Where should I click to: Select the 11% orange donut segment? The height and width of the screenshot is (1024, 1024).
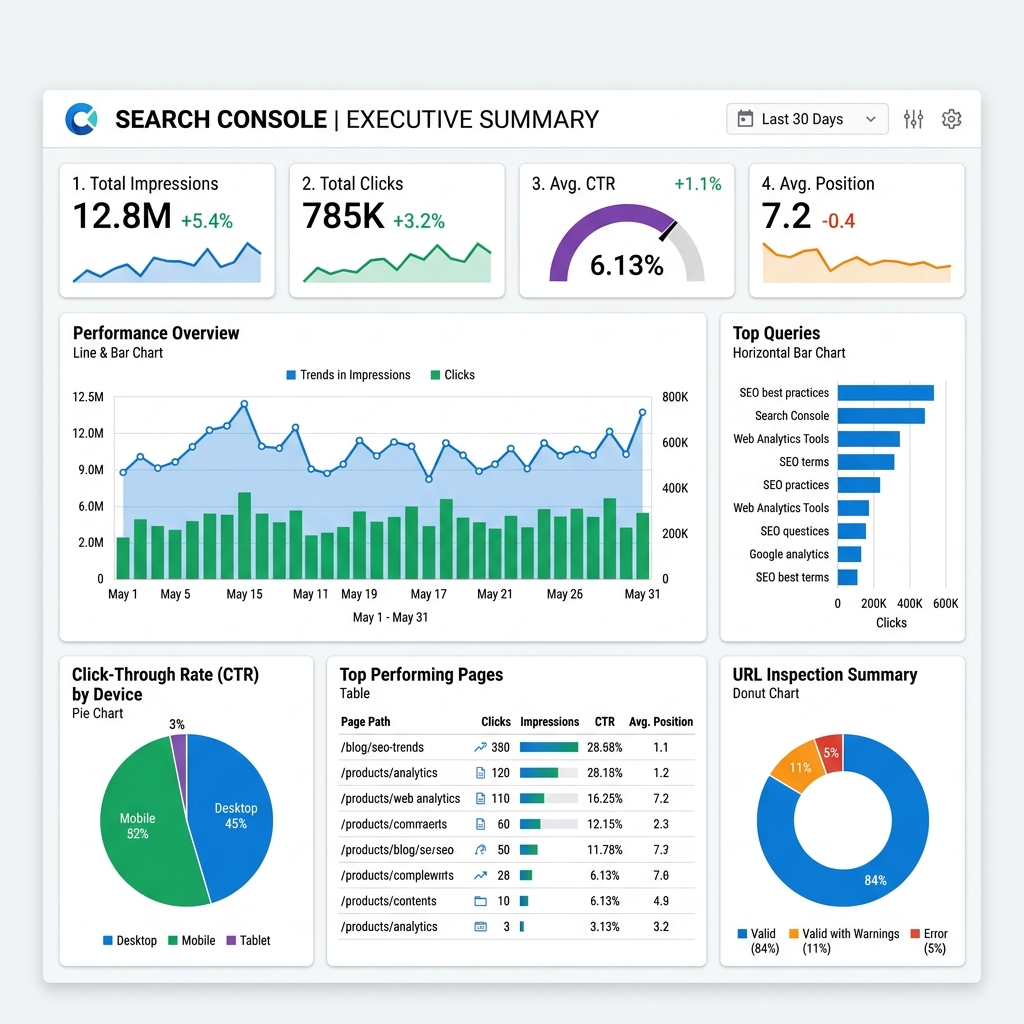click(798, 767)
